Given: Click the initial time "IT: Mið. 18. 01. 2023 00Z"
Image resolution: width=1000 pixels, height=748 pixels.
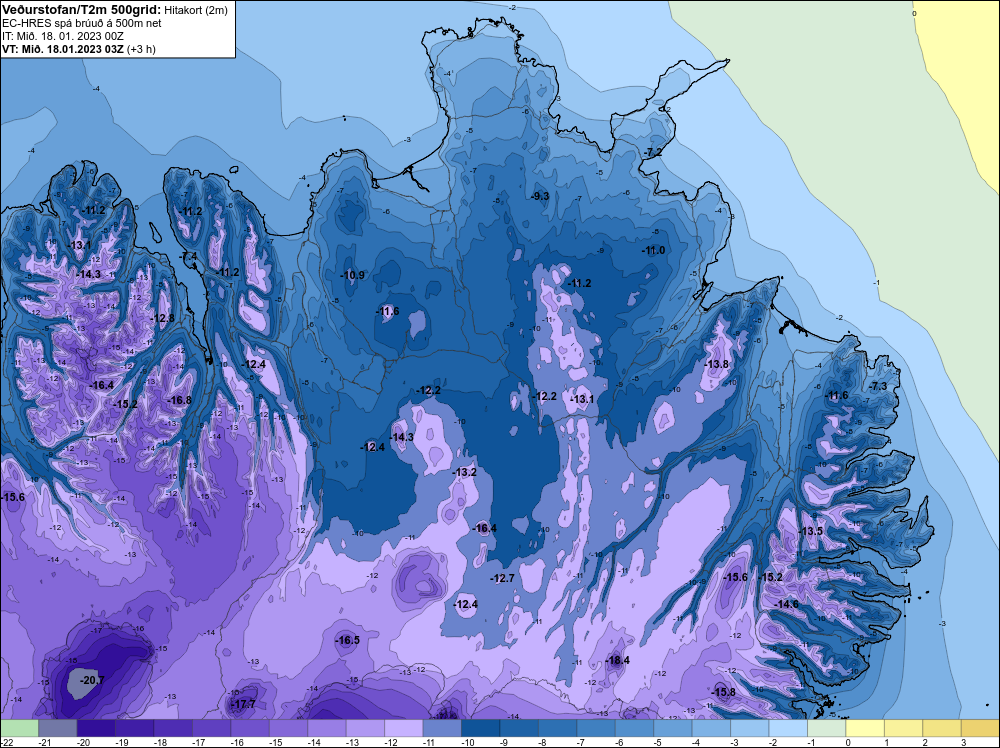Looking at the screenshot, I should coord(62,36).
